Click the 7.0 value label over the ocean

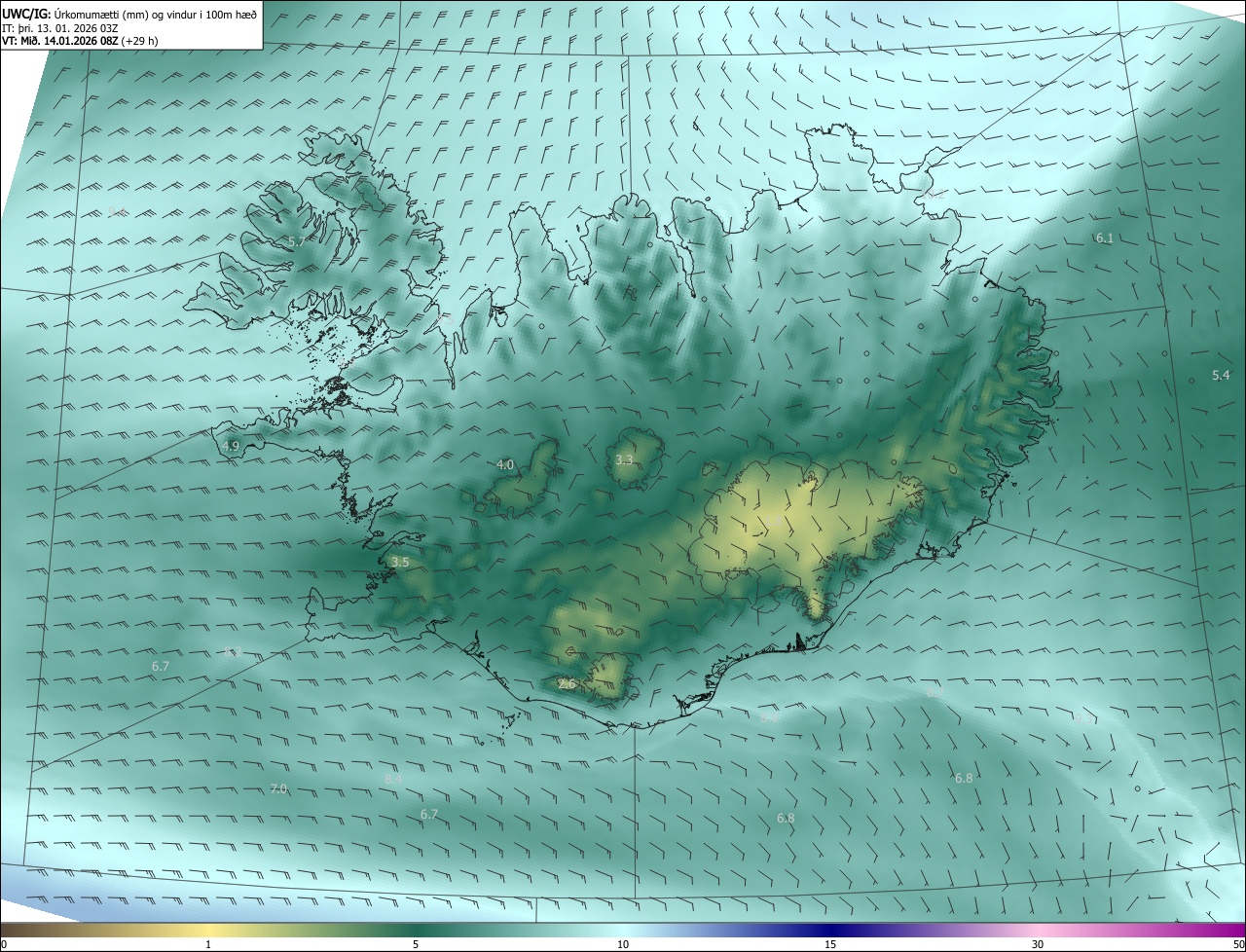tap(278, 788)
